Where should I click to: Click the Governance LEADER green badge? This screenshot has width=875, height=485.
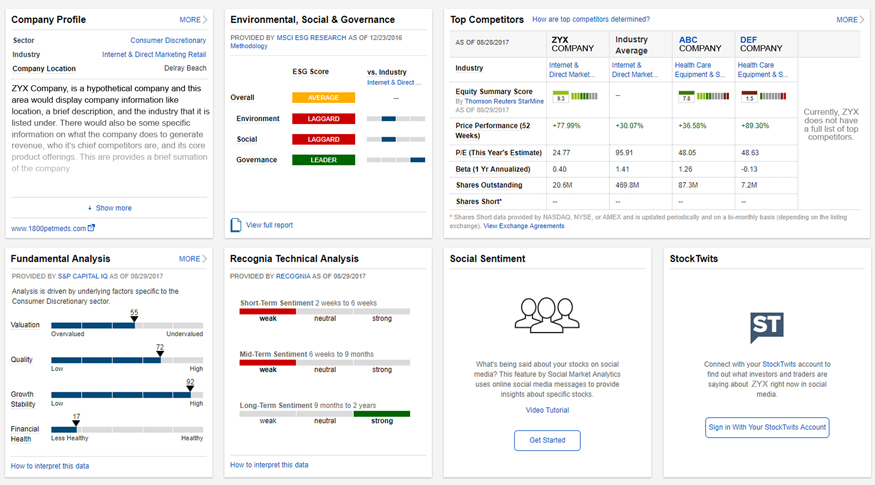pyautogui.click(x=323, y=160)
